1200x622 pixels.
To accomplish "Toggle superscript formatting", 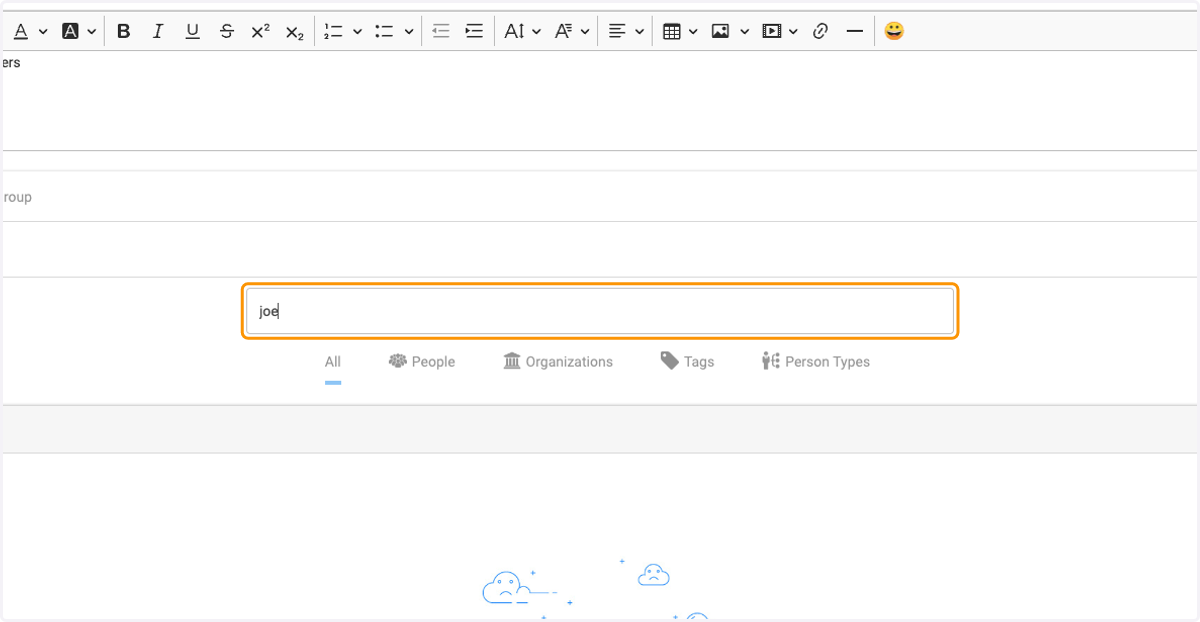I will click(x=260, y=31).
